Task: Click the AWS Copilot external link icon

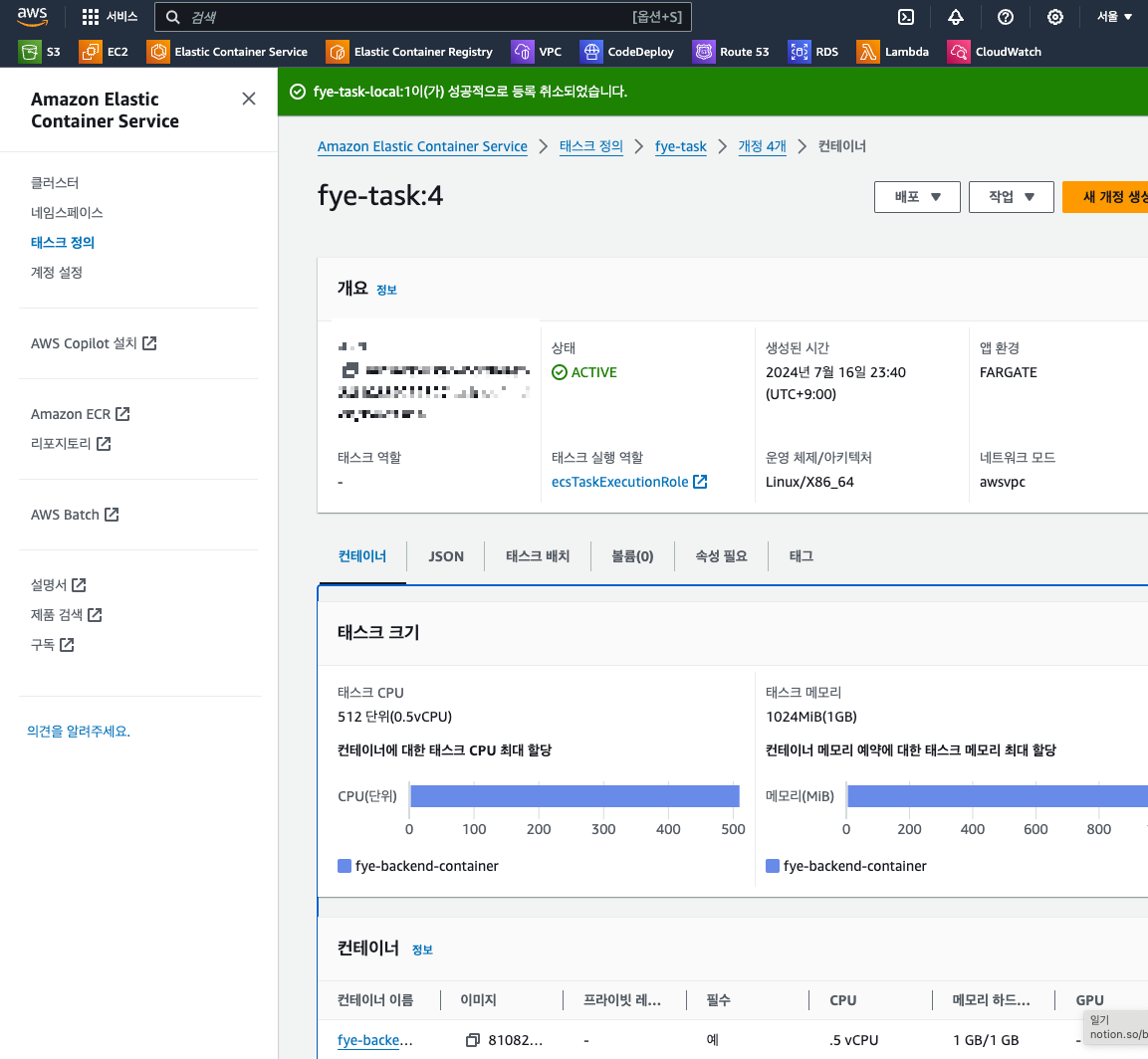Action: (x=149, y=343)
